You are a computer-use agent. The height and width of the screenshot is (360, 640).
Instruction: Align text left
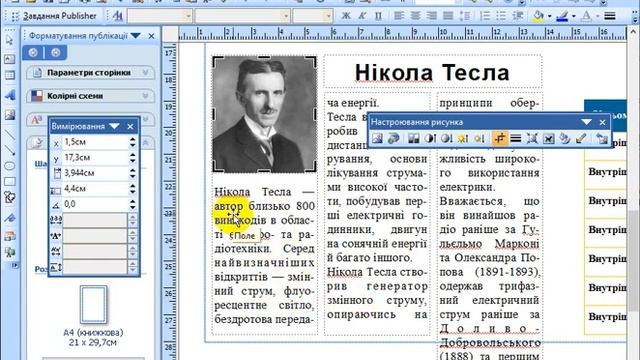click(399, 16)
